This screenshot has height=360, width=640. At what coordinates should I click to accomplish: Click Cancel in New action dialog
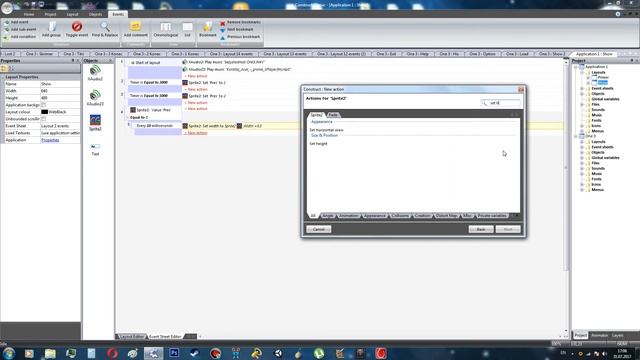pos(318,229)
